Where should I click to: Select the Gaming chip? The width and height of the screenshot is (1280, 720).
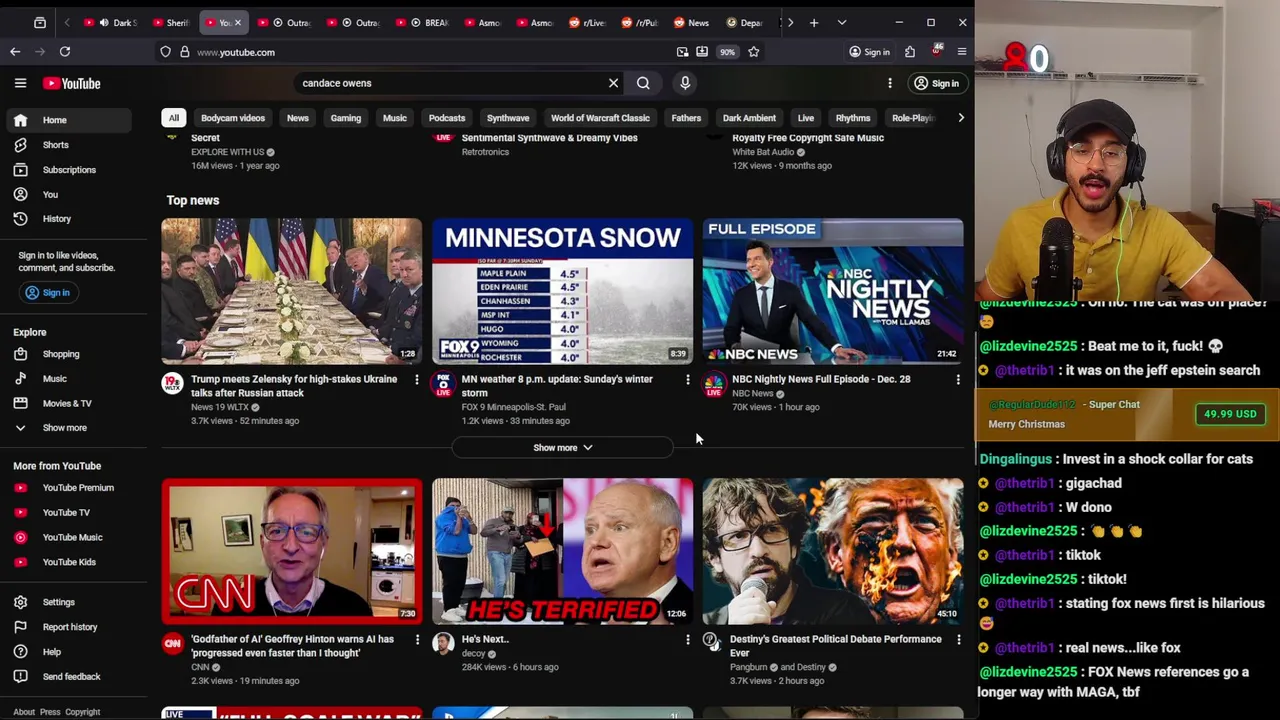pos(346,118)
